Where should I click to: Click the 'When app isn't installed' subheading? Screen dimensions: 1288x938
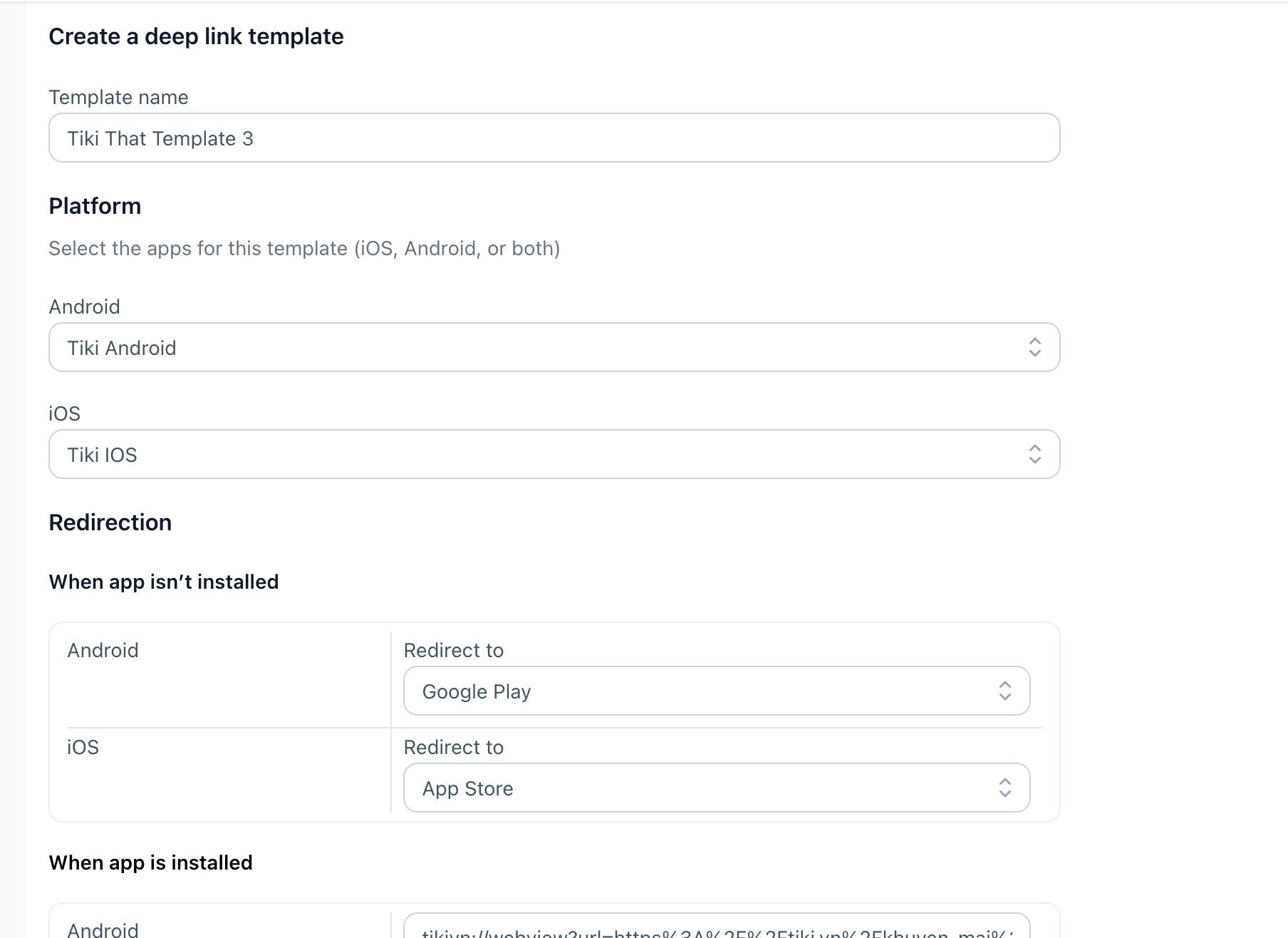tap(164, 582)
